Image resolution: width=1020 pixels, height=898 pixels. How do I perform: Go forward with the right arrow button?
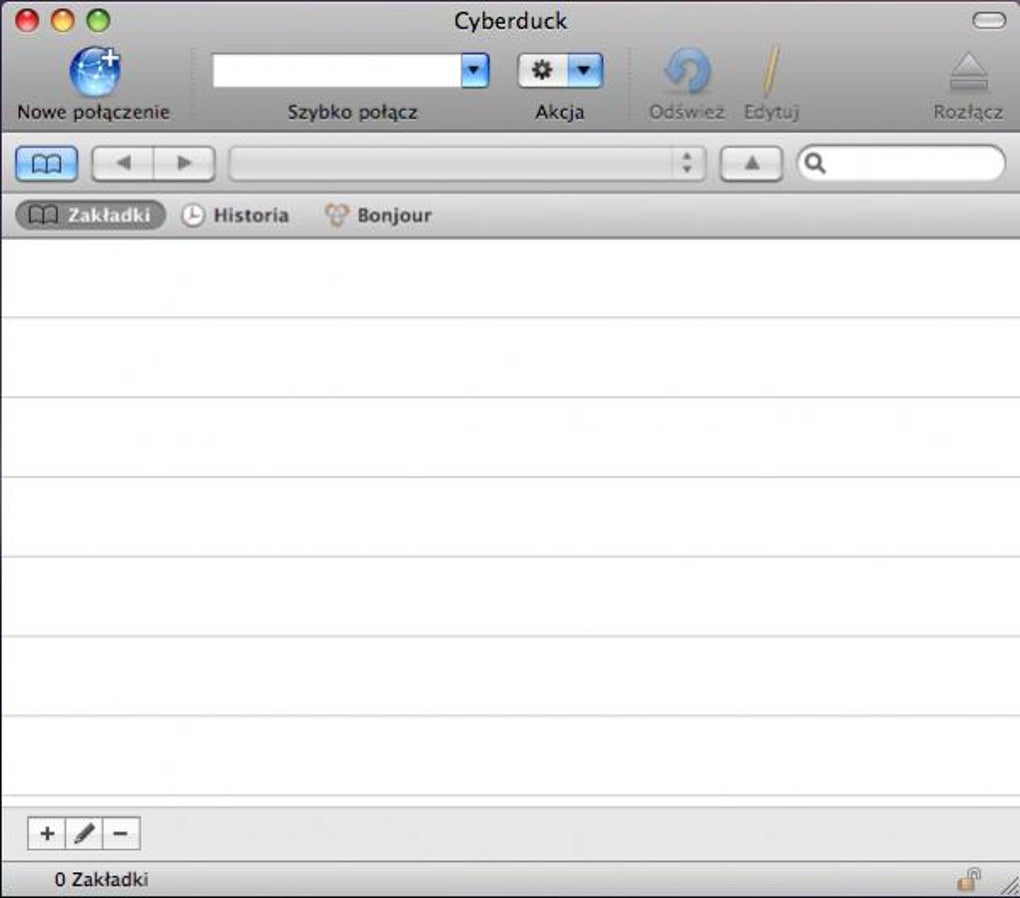click(184, 163)
